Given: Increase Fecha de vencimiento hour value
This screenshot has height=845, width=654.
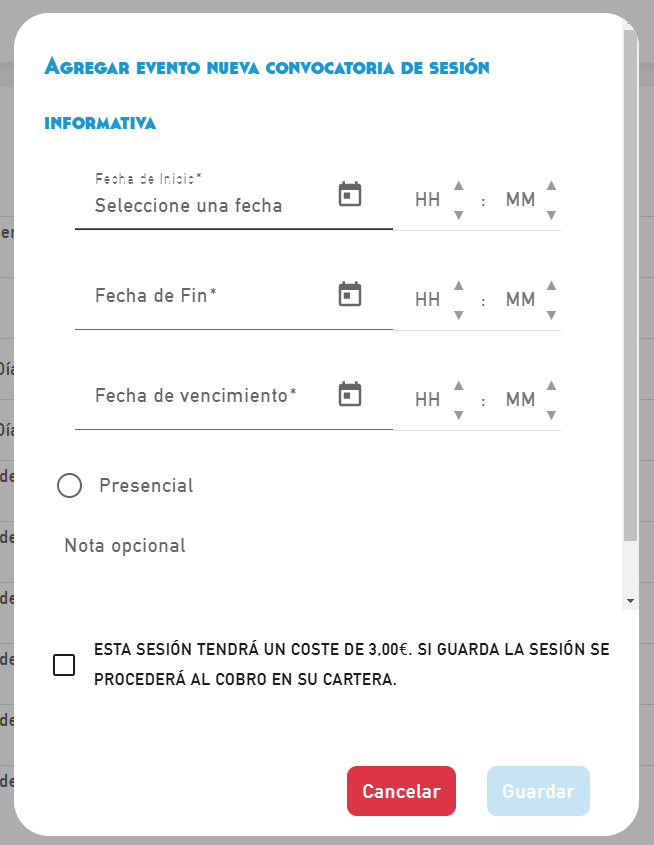Looking at the screenshot, I should click(459, 385).
